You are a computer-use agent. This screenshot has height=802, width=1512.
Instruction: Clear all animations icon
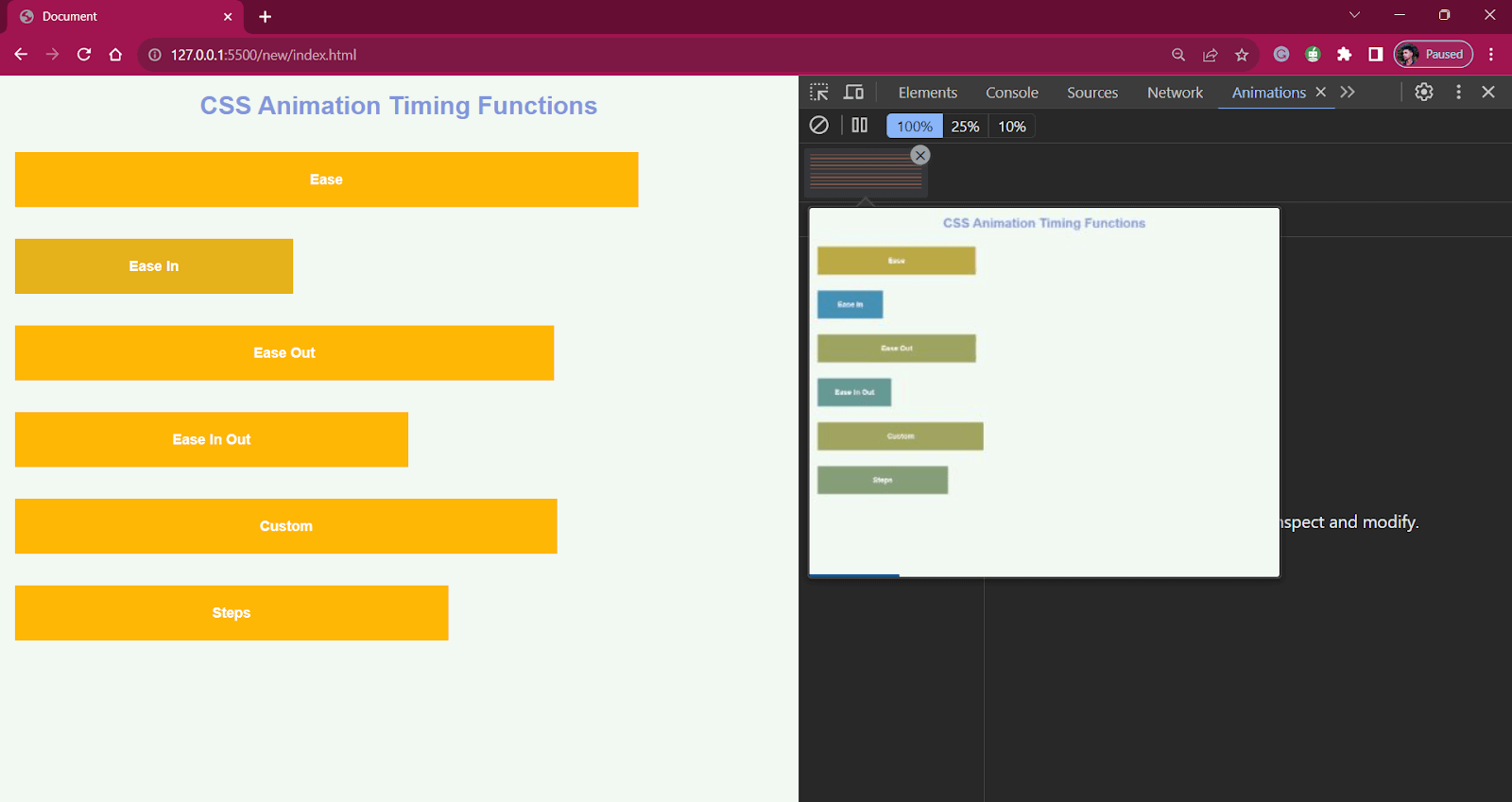819,125
